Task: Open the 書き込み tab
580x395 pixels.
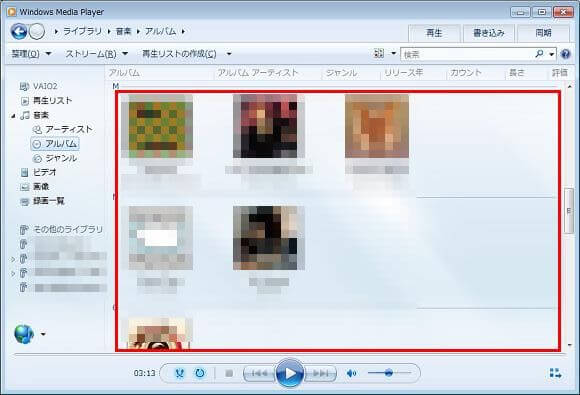Action: 489,33
